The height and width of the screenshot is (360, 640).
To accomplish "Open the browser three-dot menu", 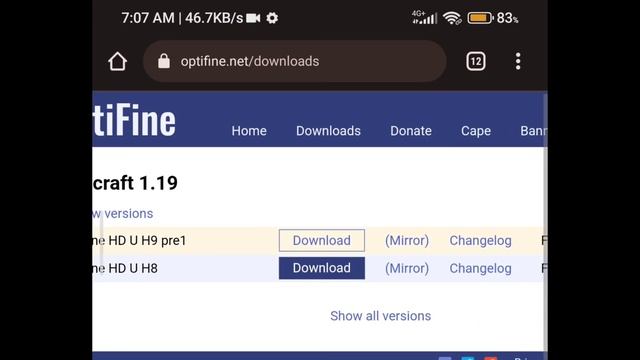I will pos(518,61).
